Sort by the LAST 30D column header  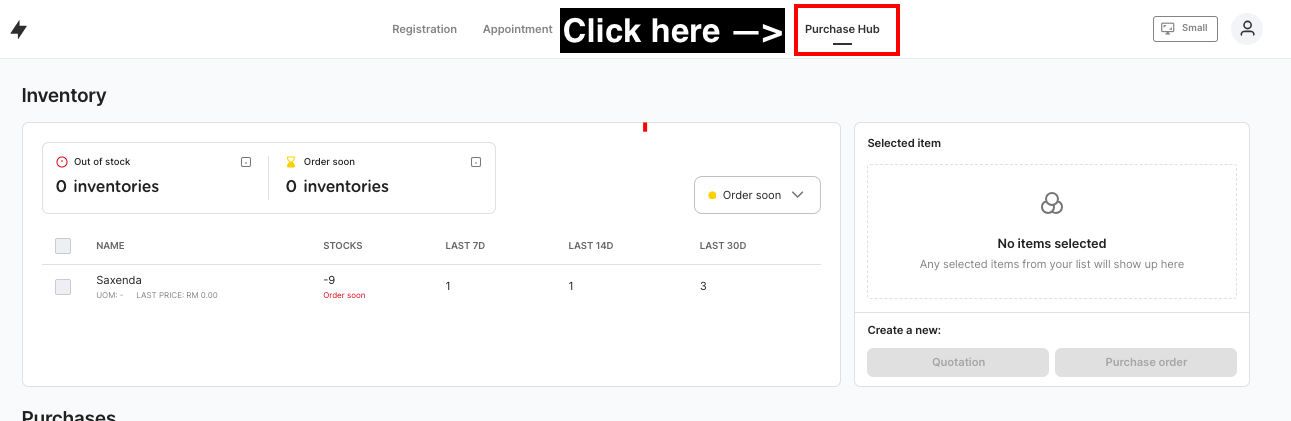coord(722,246)
